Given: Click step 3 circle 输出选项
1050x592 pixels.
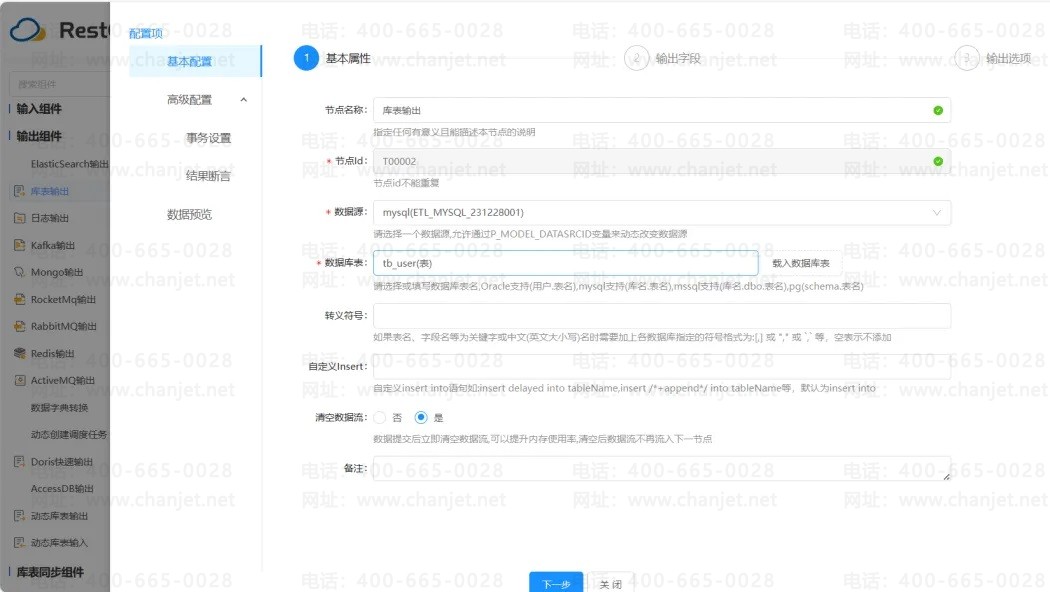Looking at the screenshot, I should (x=966, y=58).
